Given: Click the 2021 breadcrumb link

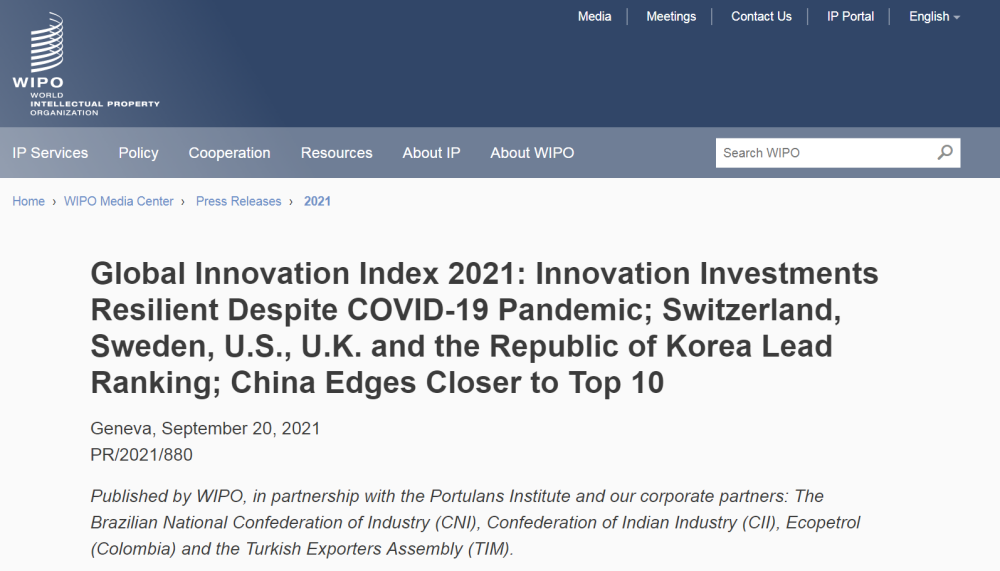Looking at the screenshot, I should [317, 201].
